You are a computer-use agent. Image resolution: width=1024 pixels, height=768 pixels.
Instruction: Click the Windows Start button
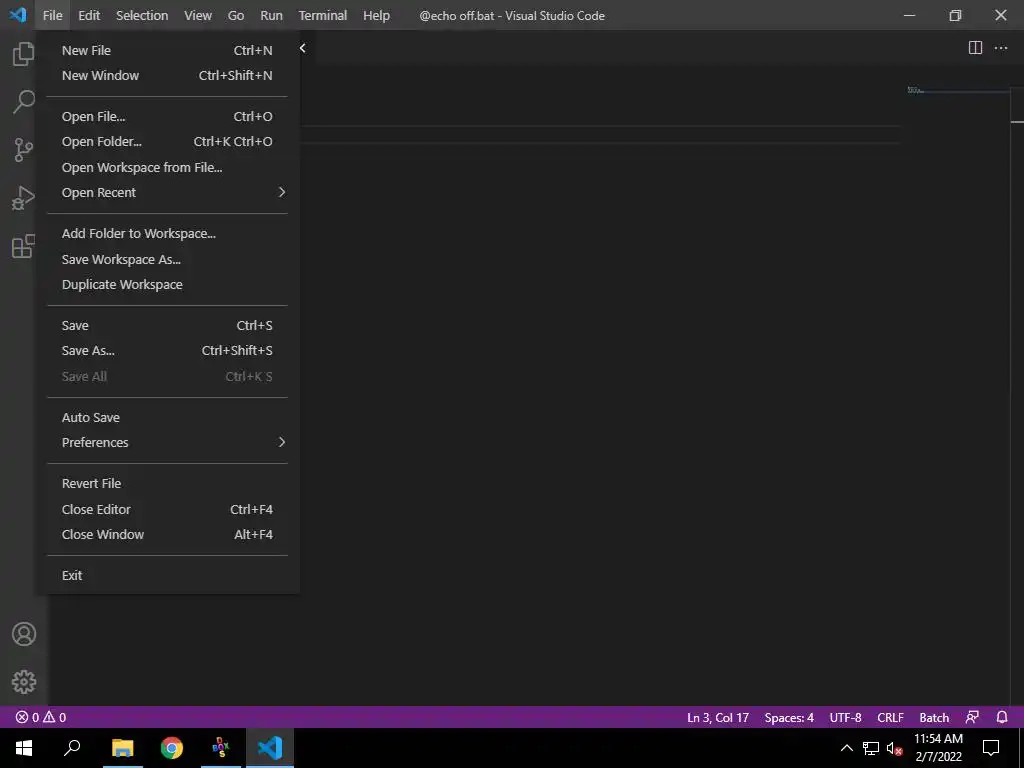[x=24, y=748]
